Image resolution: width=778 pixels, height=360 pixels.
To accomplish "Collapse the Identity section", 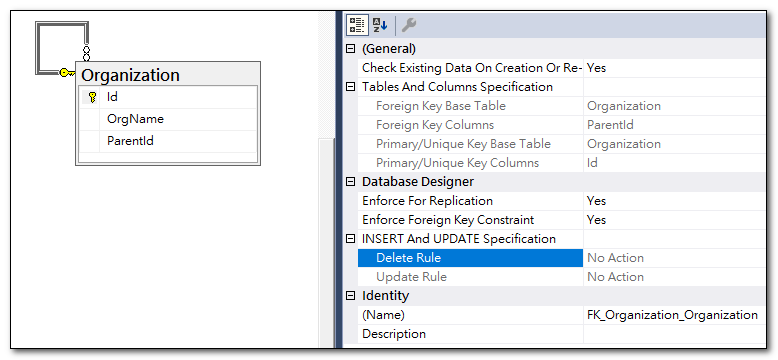I will pyautogui.click(x=351, y=296).
